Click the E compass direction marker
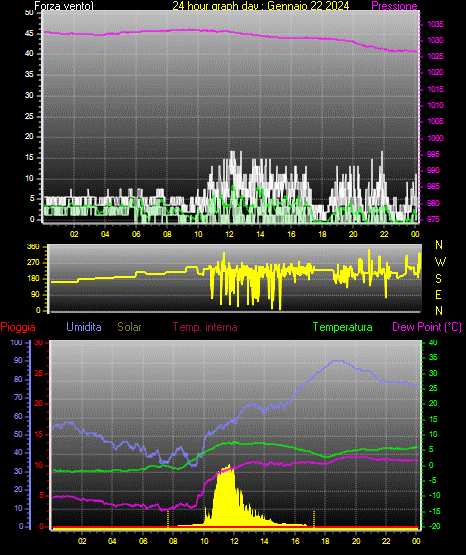Screen dimensions: 466x555 [x=438, y=294]
